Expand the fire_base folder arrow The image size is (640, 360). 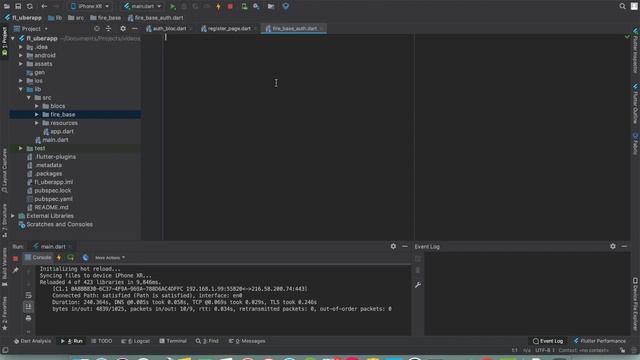tap(37, 115)
